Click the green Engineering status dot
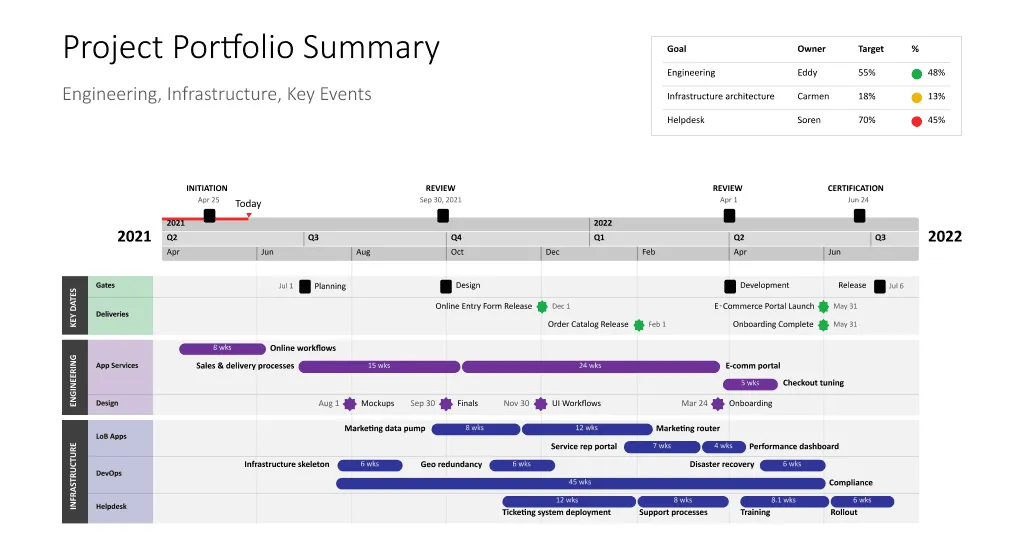Viewport: 1024px width, 560px height. [x=916, y=73]
